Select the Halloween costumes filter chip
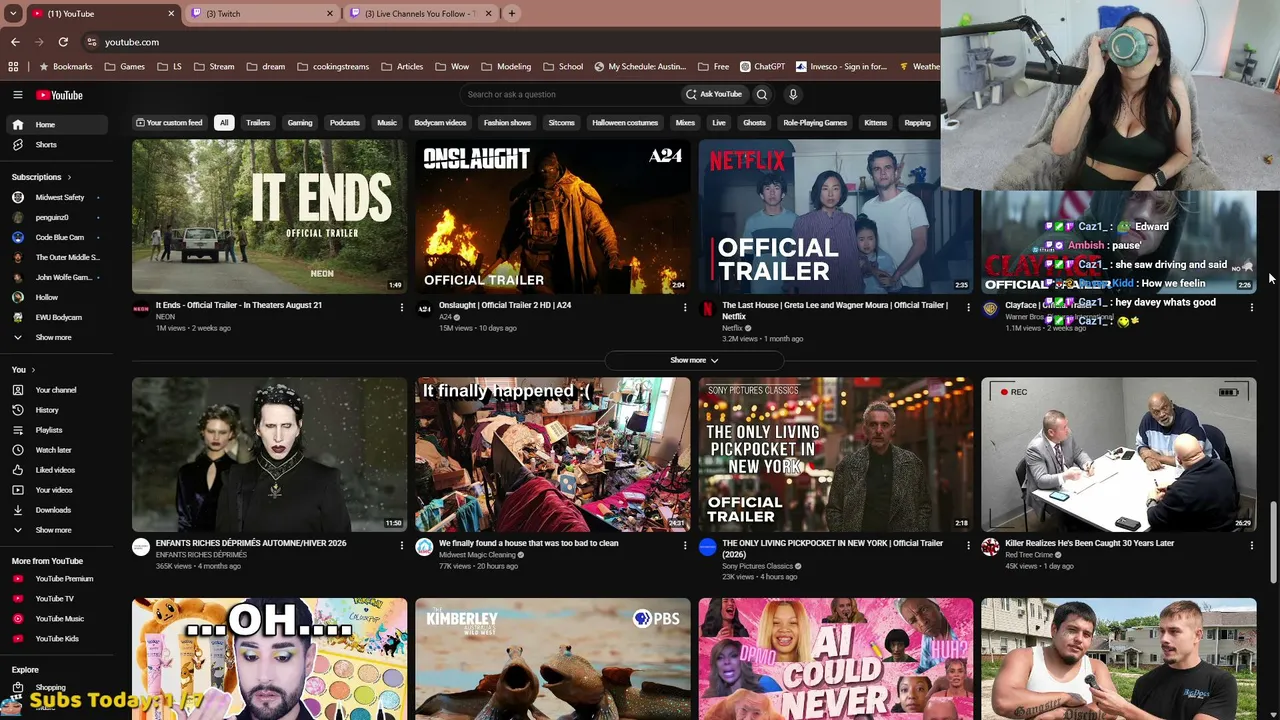This screenshot has height=720, width=1280. [x=625, y=123]
